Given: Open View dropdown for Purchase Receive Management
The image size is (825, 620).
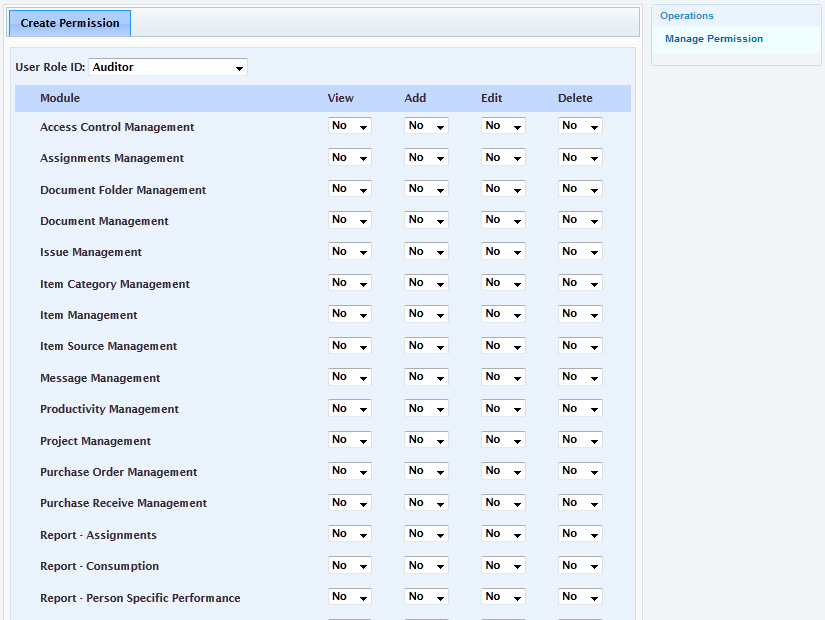Looking at the screenshot, I should pyautogui.click(x=349, y=503).
